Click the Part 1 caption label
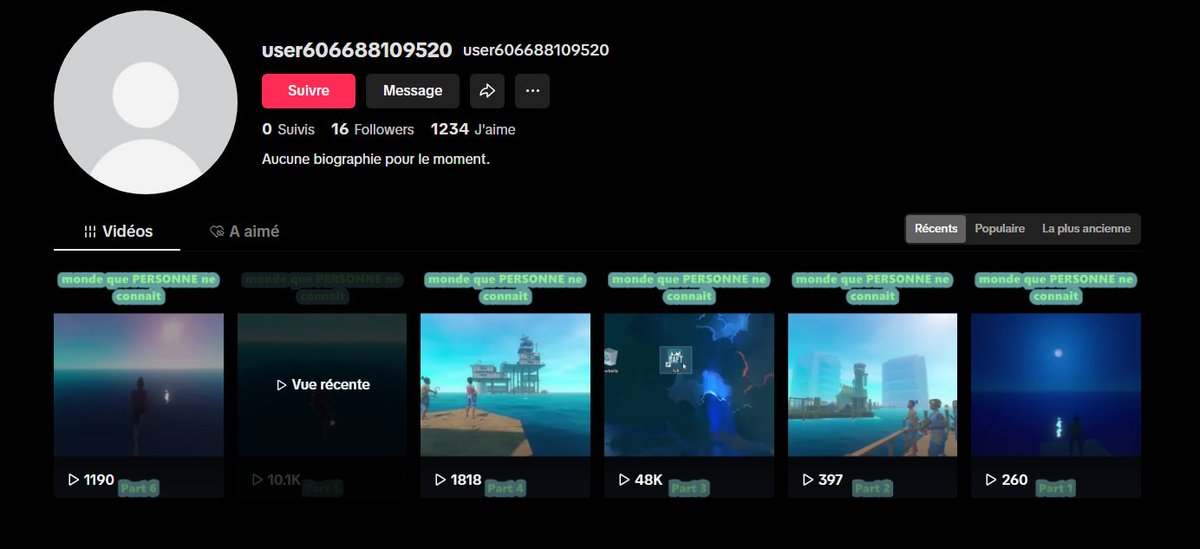Screen dimensions: 1200x549 pos(1056,489)
